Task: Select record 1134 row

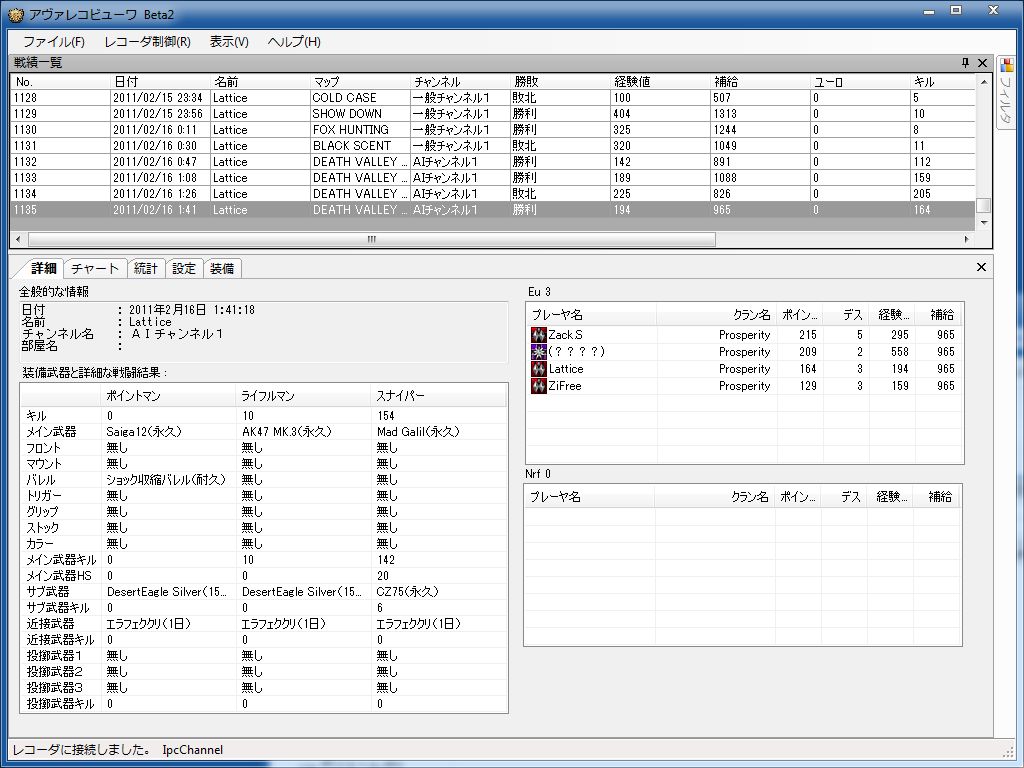Action: click(493, 194)
